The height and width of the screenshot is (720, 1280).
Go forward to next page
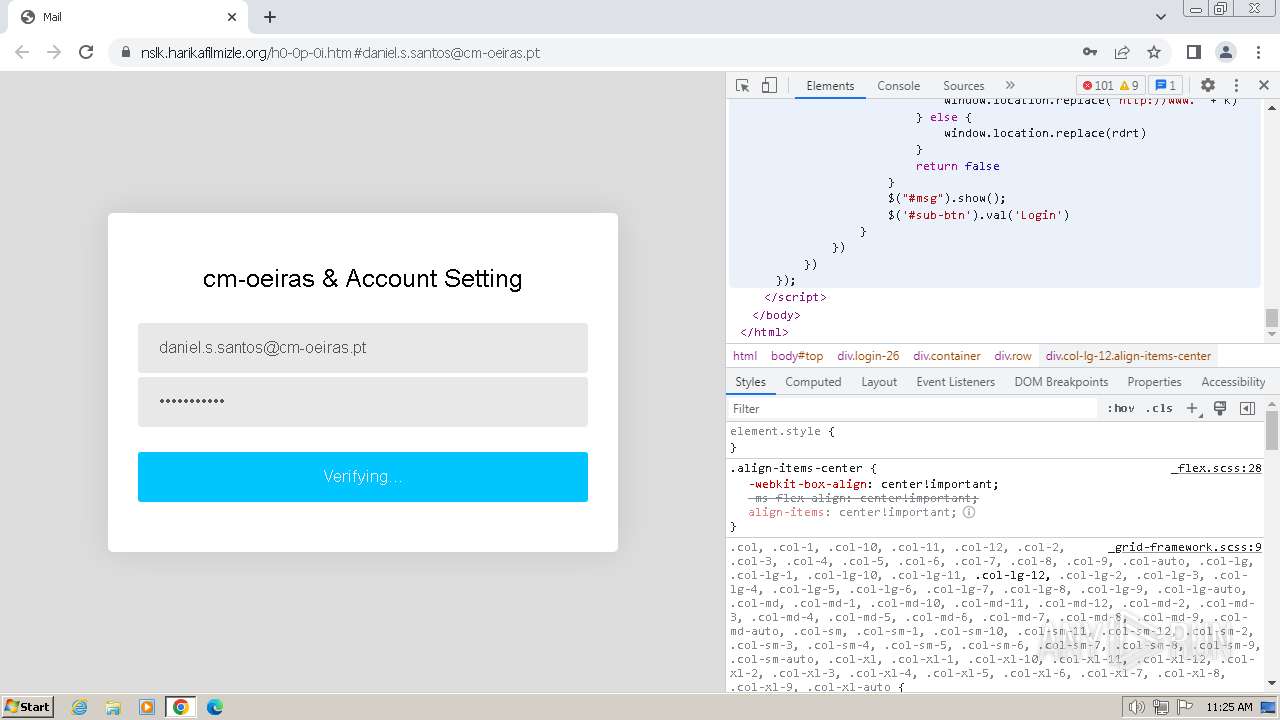click(54, 52)
